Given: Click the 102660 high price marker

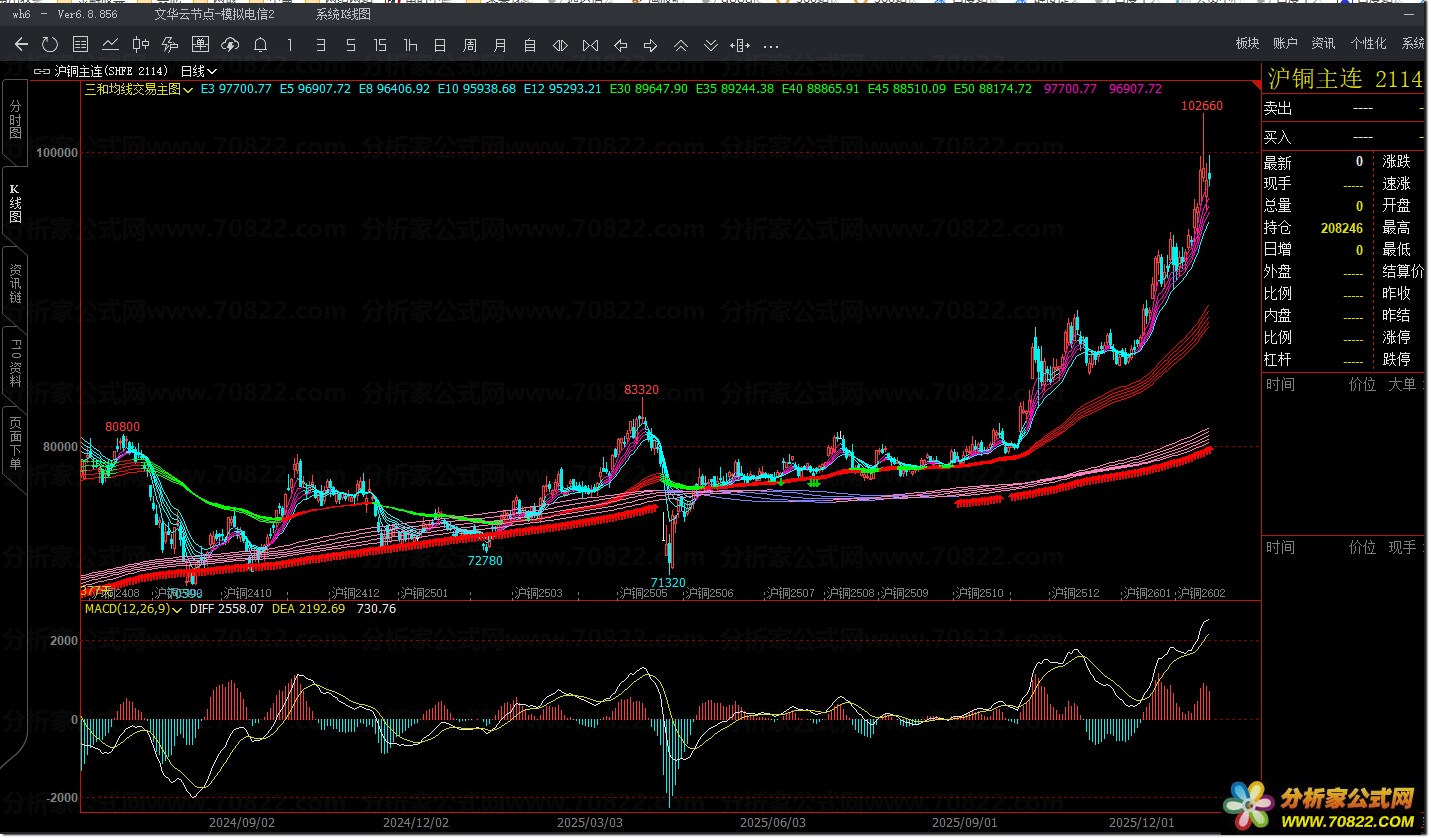Looking at the screenshot, I should click(x=1201, y=106).
